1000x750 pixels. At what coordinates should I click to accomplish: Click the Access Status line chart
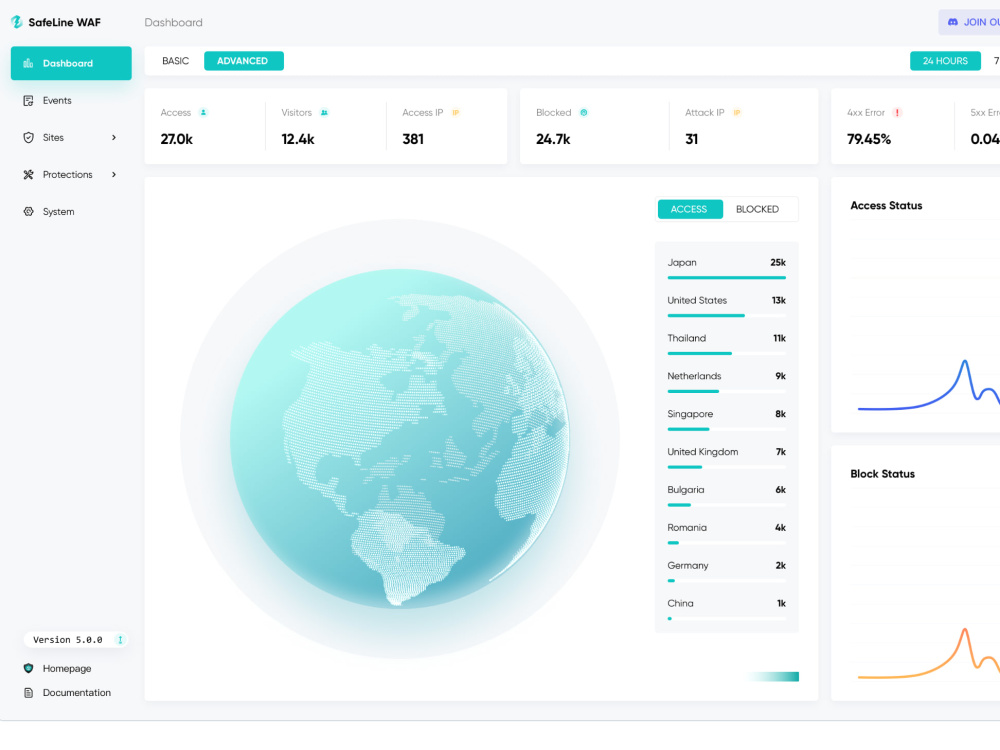click(x=929, y=385)
